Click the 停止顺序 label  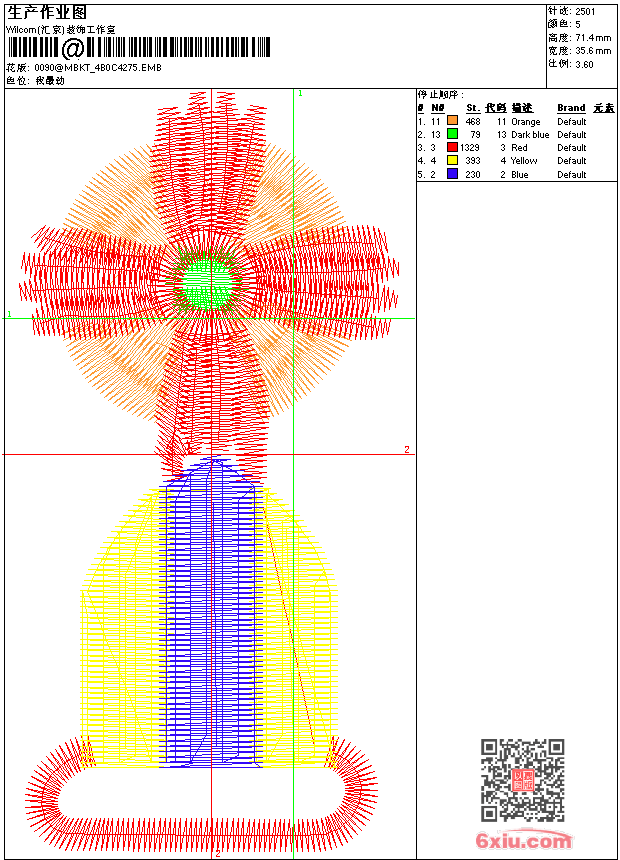click(x=440, y=94)
